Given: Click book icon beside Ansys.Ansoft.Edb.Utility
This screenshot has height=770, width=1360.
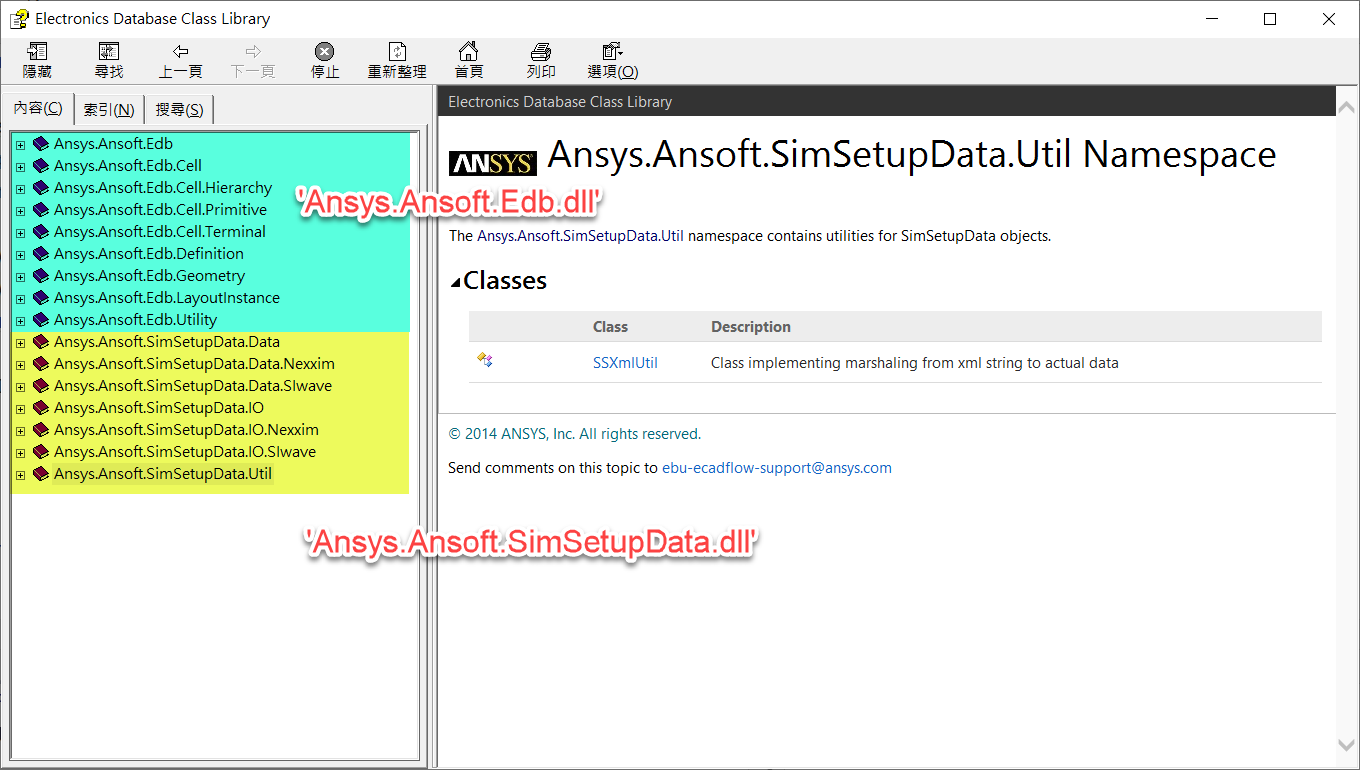Looking at the screenshot, I should pos(40,320).
